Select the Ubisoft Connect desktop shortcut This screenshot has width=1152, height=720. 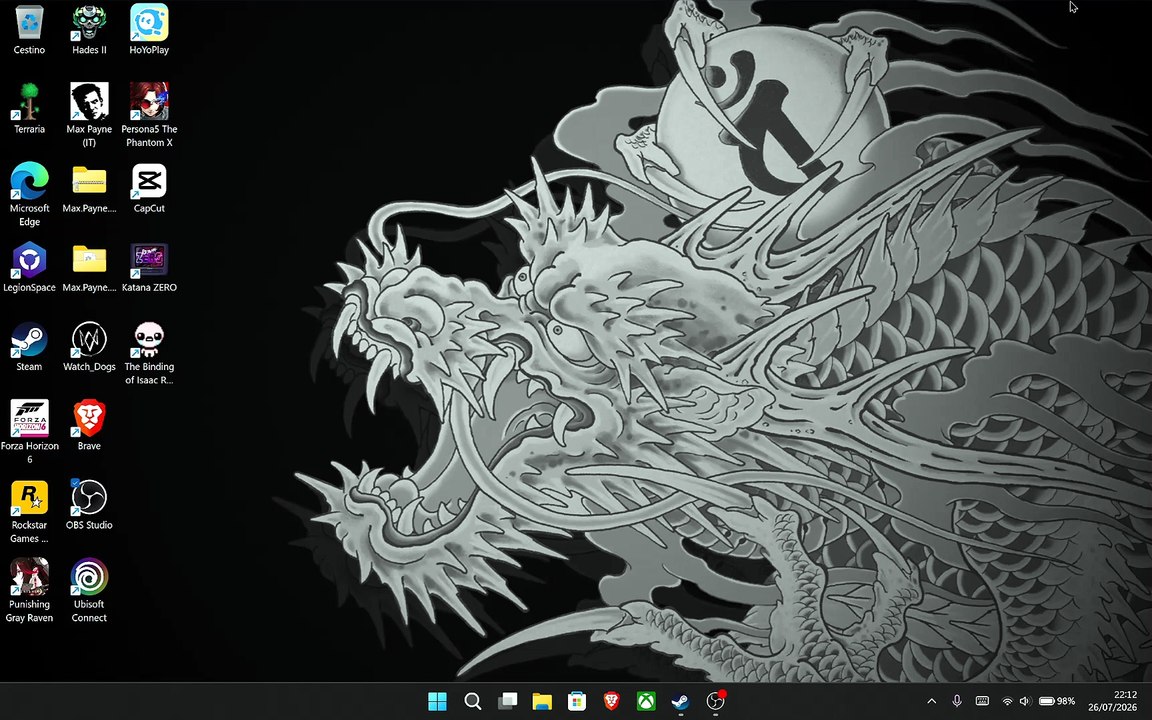point(89,591)
